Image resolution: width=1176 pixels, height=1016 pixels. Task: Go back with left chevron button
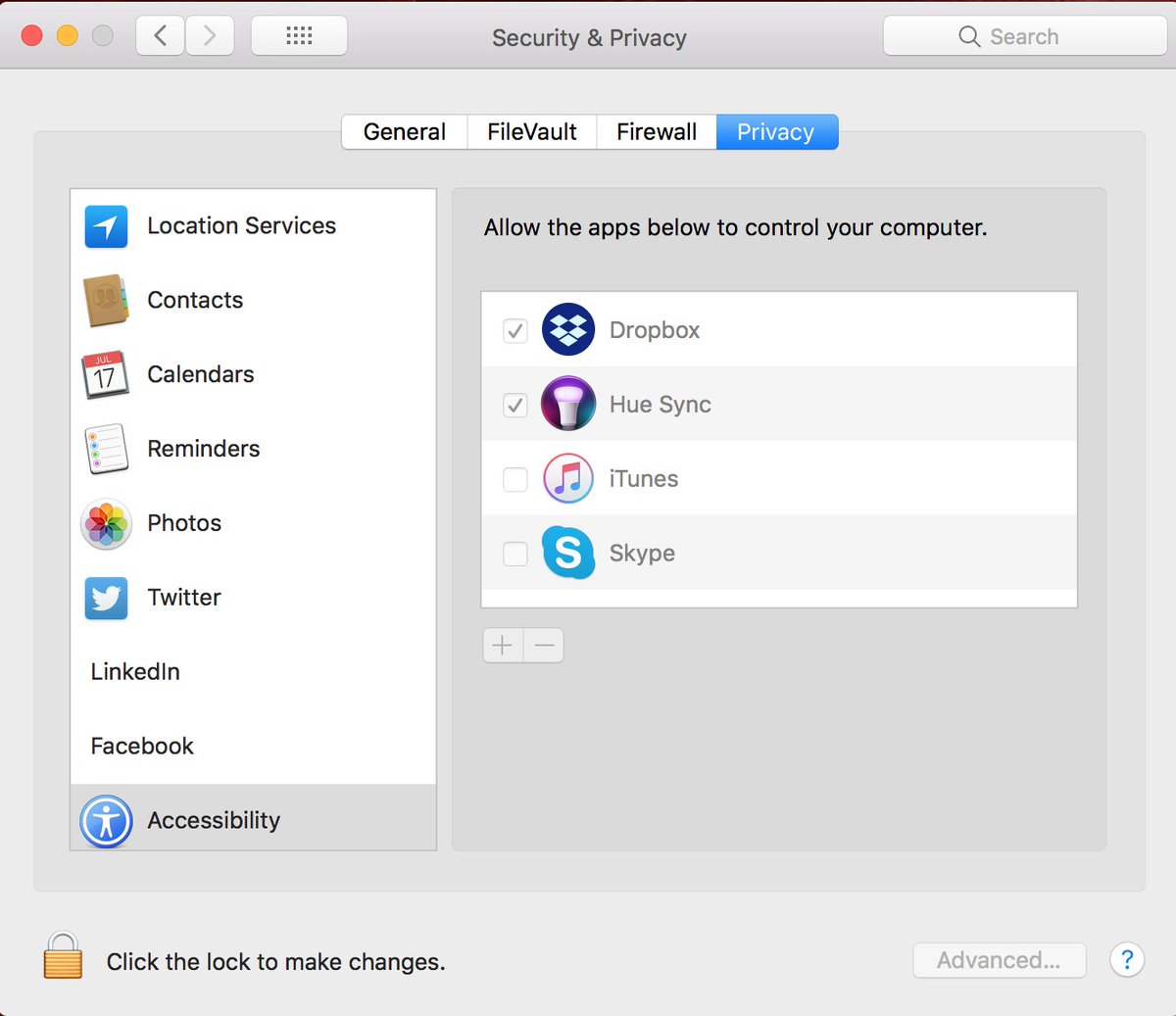click(x=161, y=36)
